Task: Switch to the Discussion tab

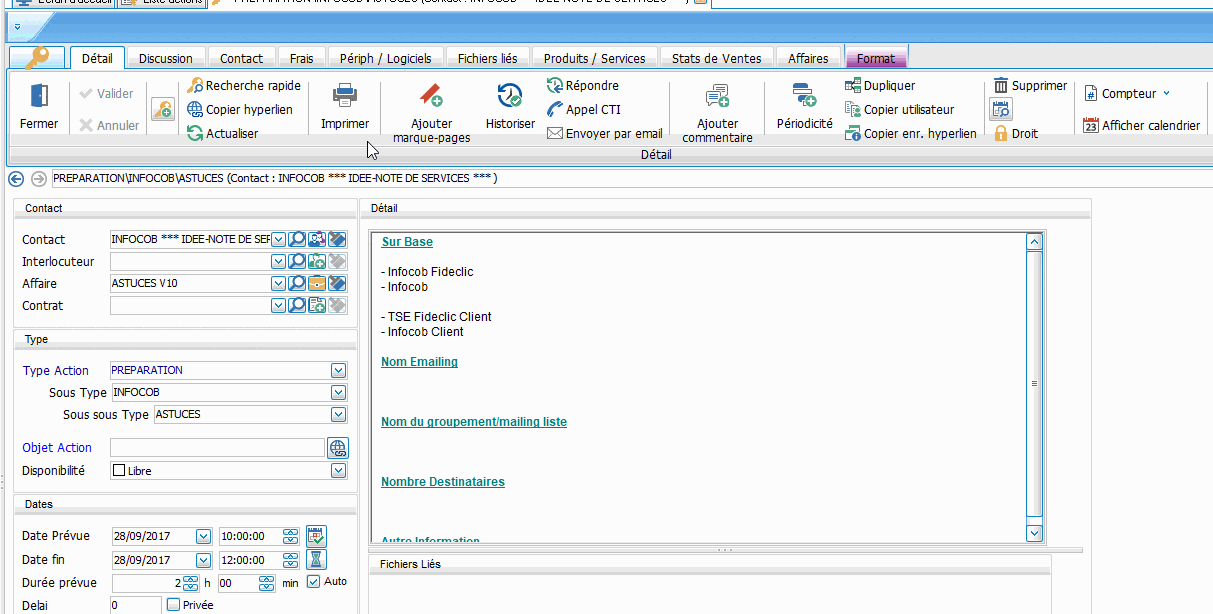Action: click(166, 59)
